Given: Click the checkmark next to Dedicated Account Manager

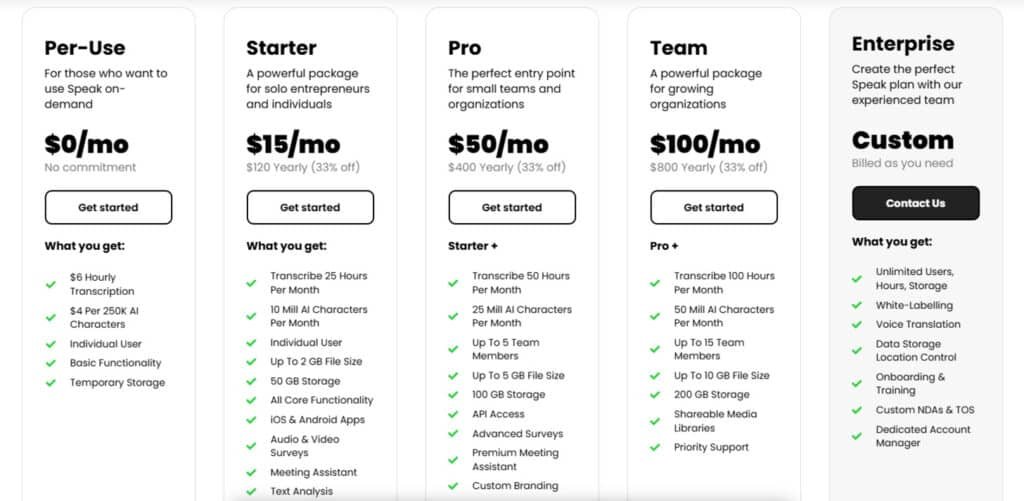Looking at the screenshot, I should click(x=857, y=436).
